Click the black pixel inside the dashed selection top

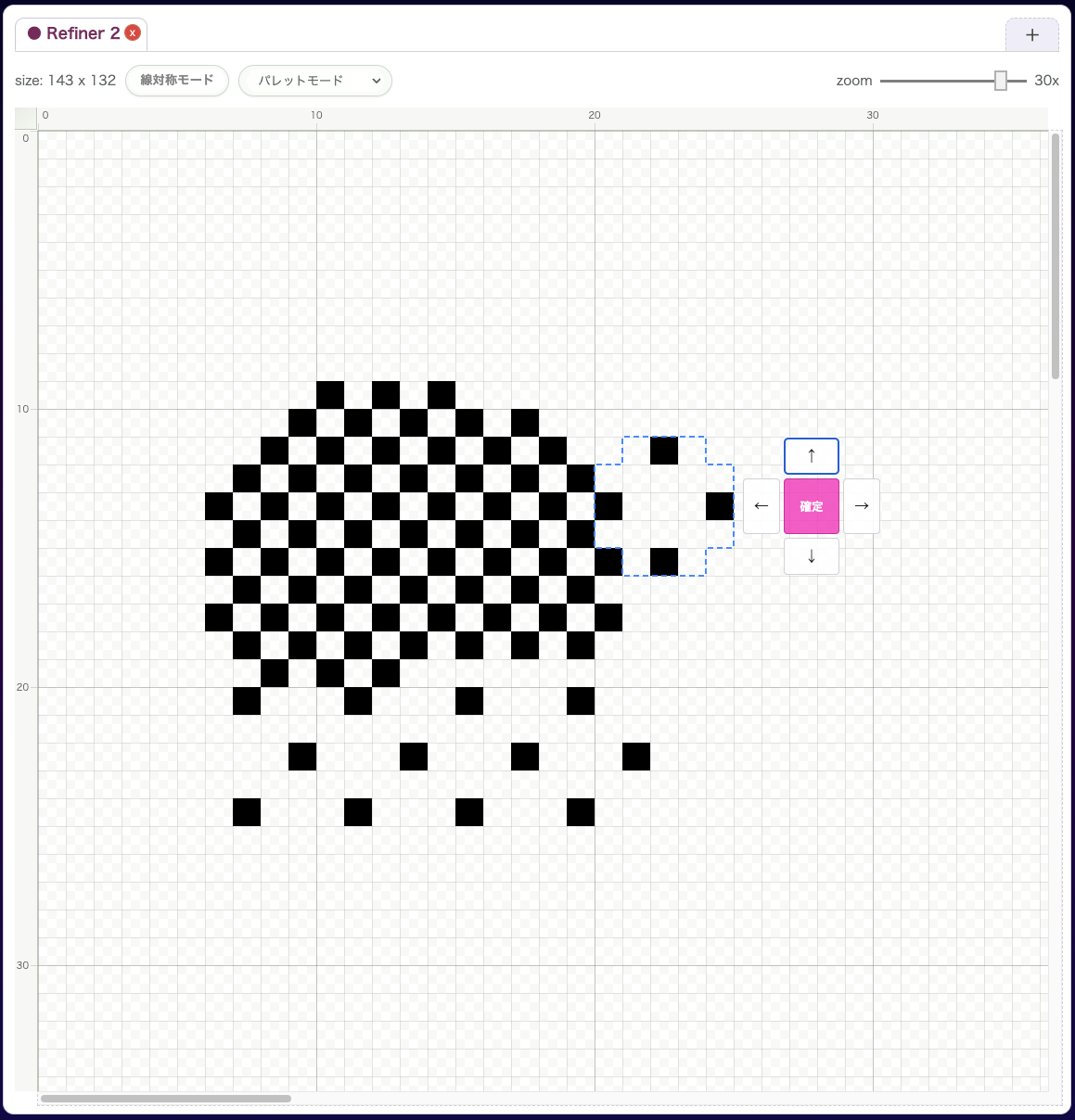[664, 451]
